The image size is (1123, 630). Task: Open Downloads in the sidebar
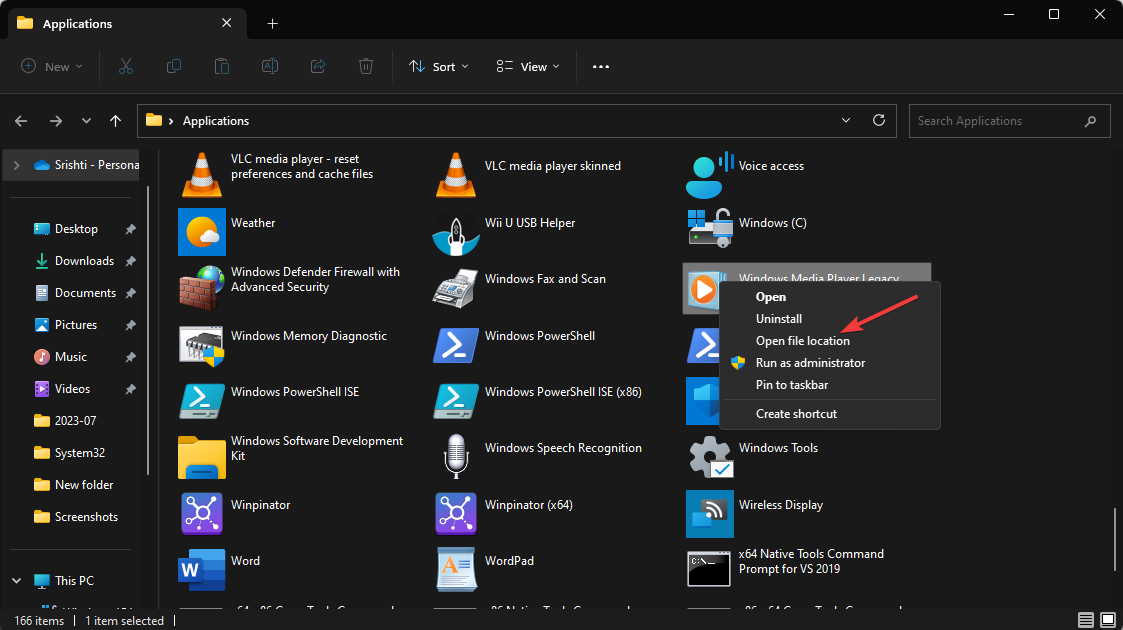(x=84, y=261)
